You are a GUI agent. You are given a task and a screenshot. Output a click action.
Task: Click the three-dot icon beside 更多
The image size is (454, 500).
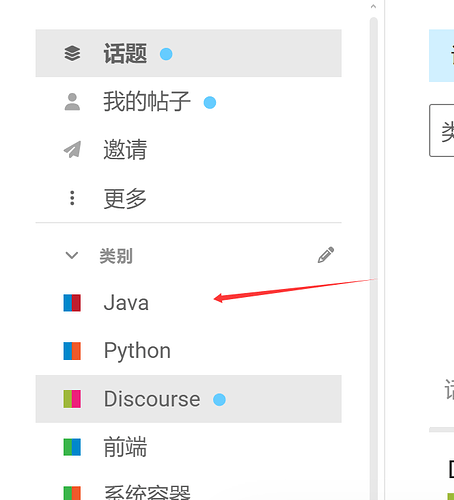coord(72,198)
